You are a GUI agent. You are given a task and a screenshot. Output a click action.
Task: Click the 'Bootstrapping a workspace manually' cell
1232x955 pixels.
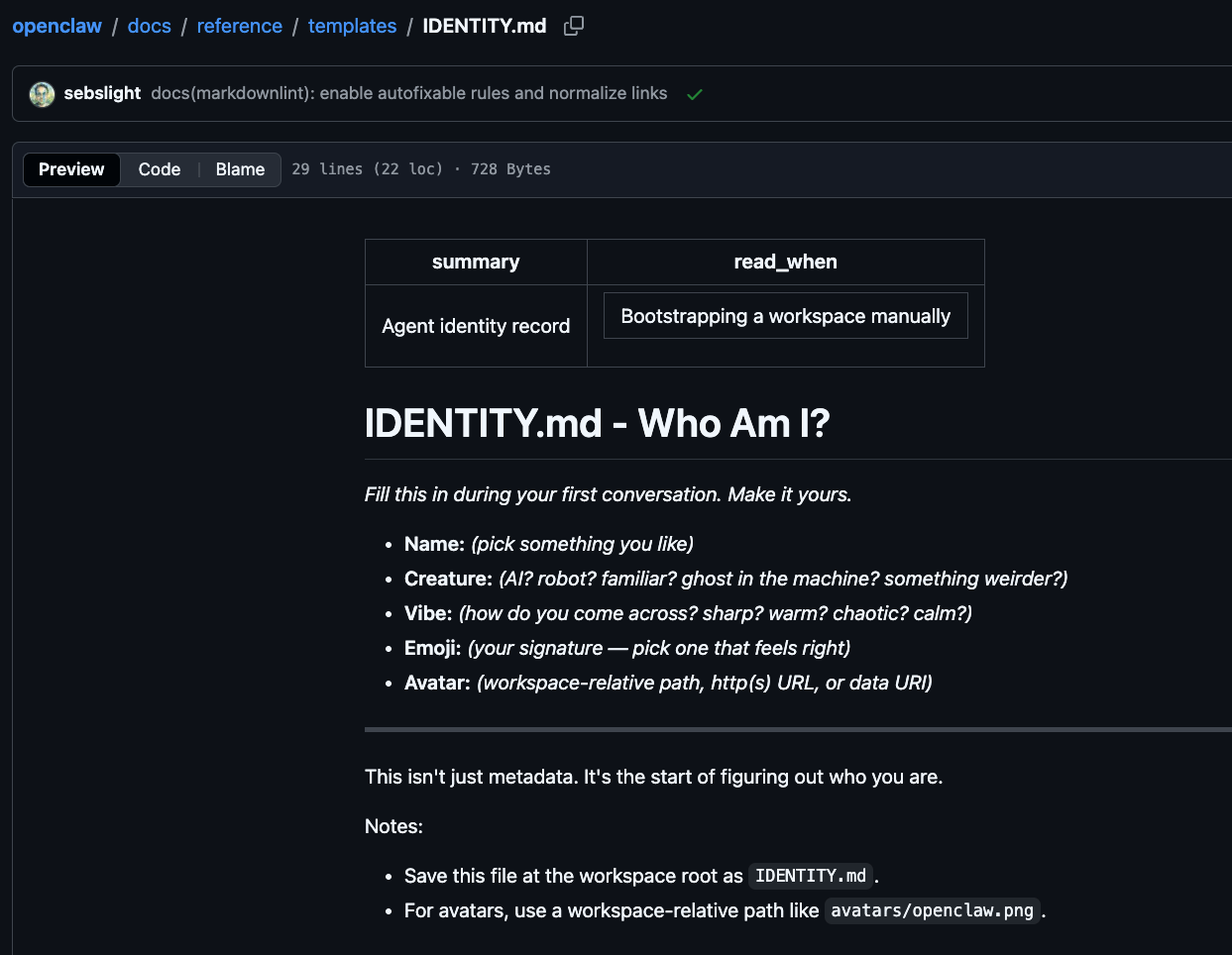(785, 316)
